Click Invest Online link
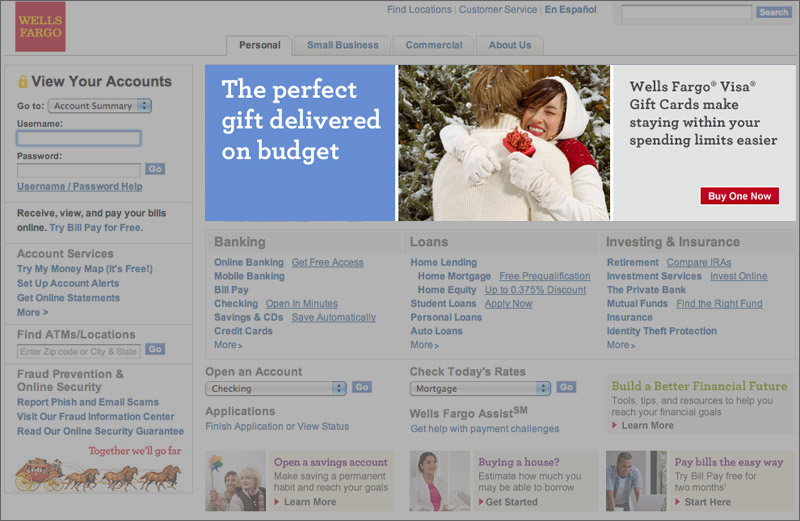 coord(739,276)
